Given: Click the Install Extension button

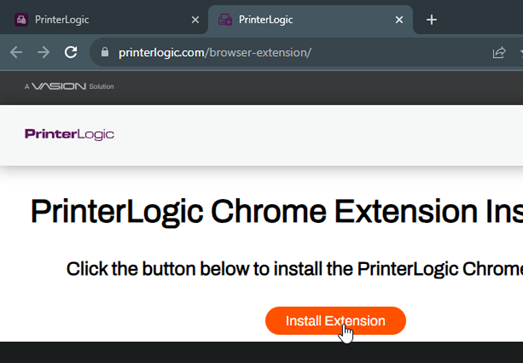Looking at the screenshot, I should 336,321.
